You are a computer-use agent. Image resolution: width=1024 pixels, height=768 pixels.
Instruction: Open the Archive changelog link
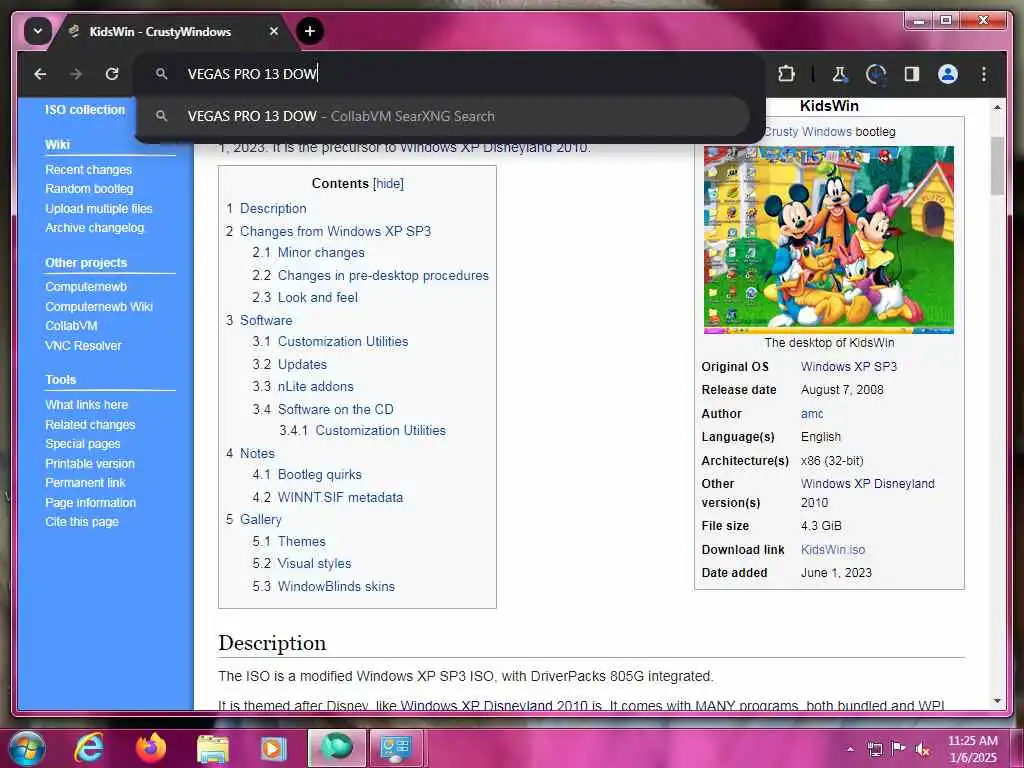coord(95,228)
